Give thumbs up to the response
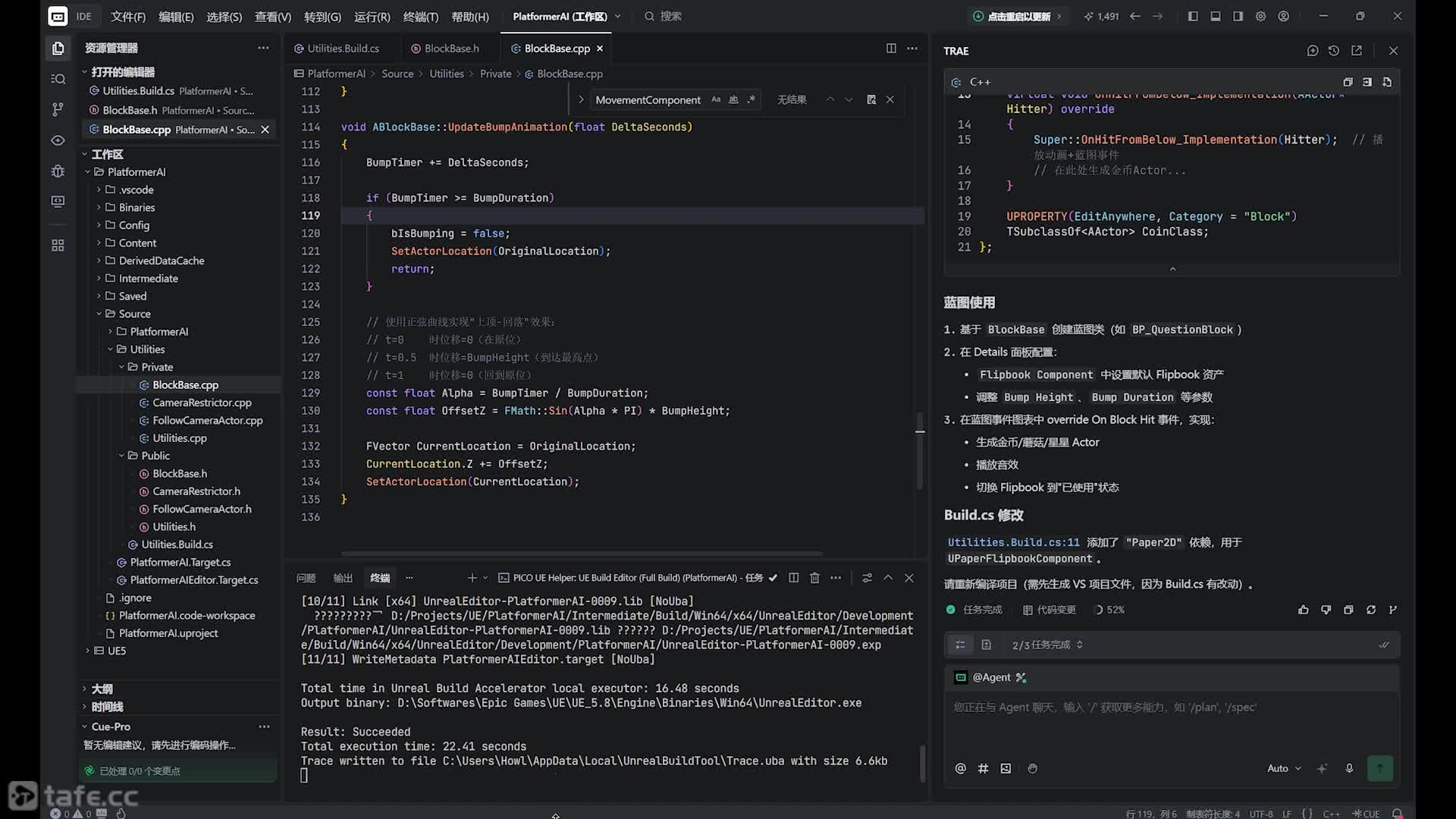This screenshot has height=819, width=1456. coord(1304,610)
